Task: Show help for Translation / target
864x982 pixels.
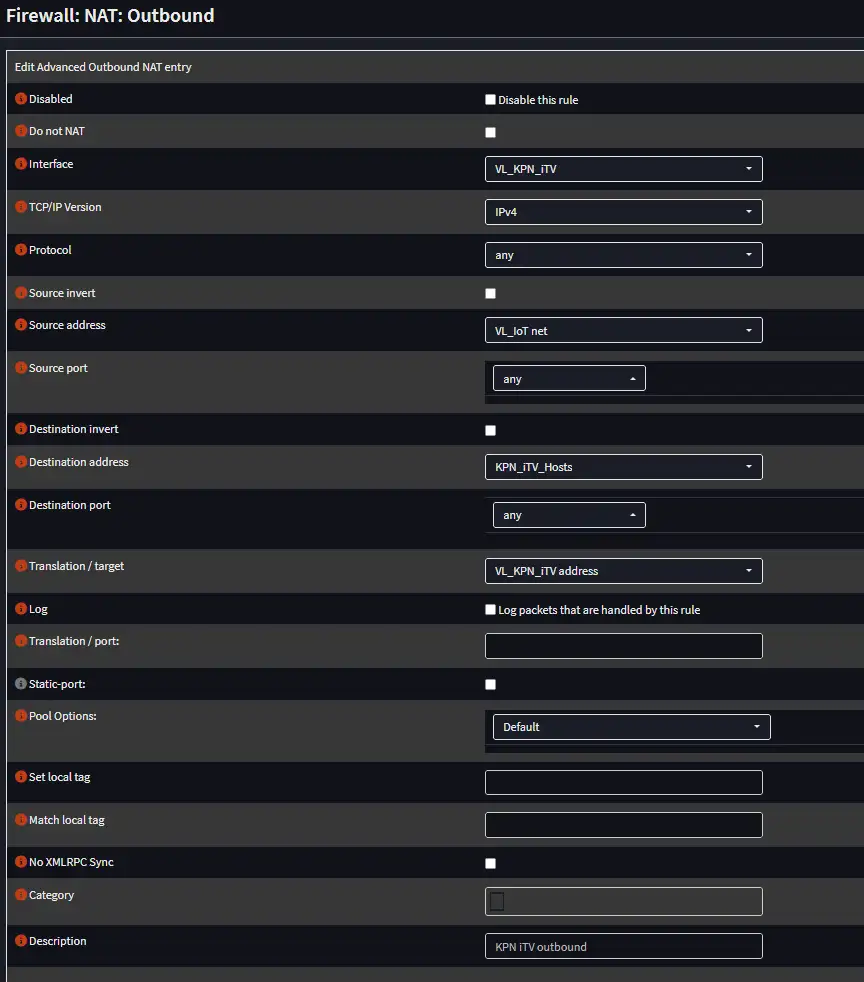Action: (21, 566)
